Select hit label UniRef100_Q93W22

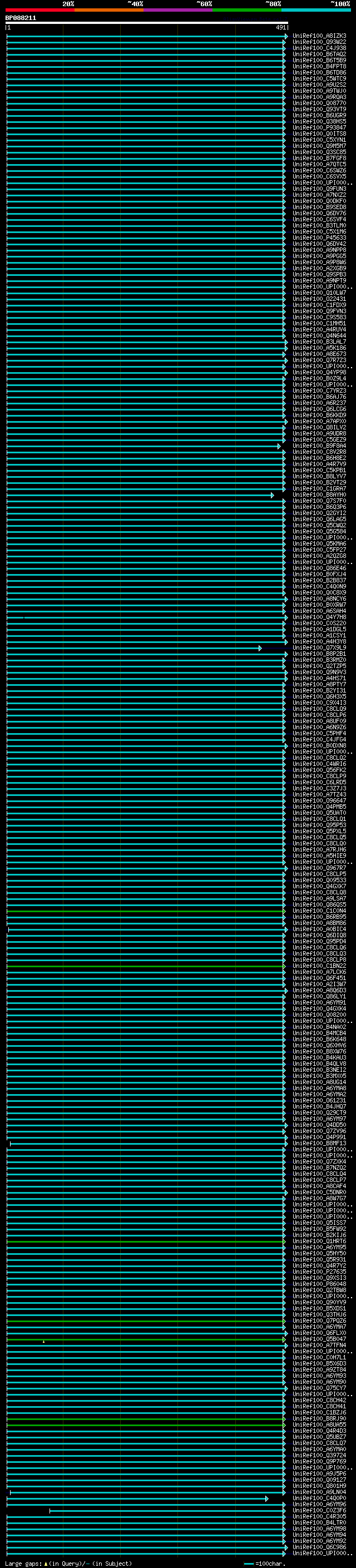[319, 42]
